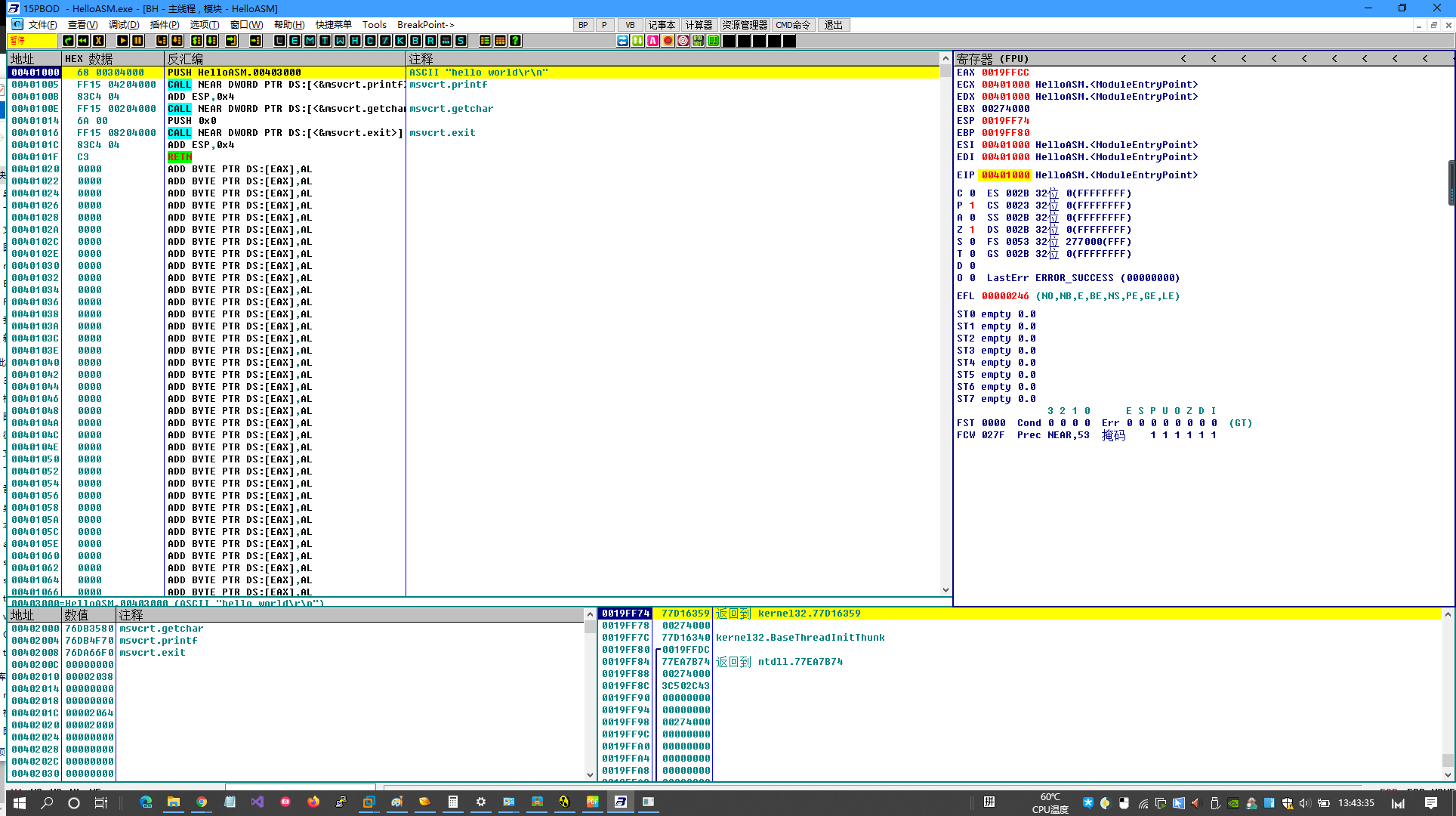Click the rewind toolbar icon
Image resolution: width=1456 pixels, height=816 pixels.
tap(83, 41)
